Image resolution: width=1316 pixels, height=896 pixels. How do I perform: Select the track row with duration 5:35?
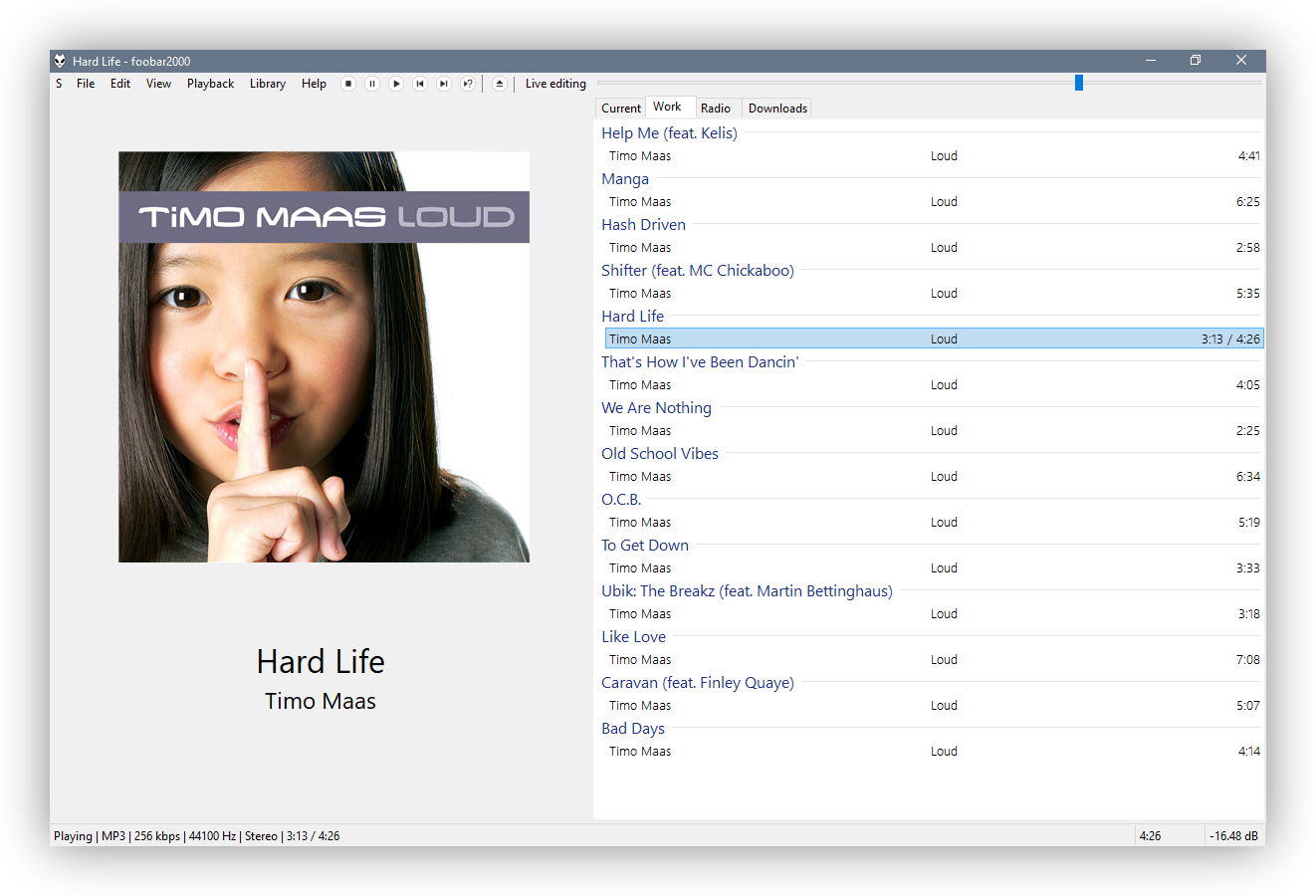click(x=934, y=293)
